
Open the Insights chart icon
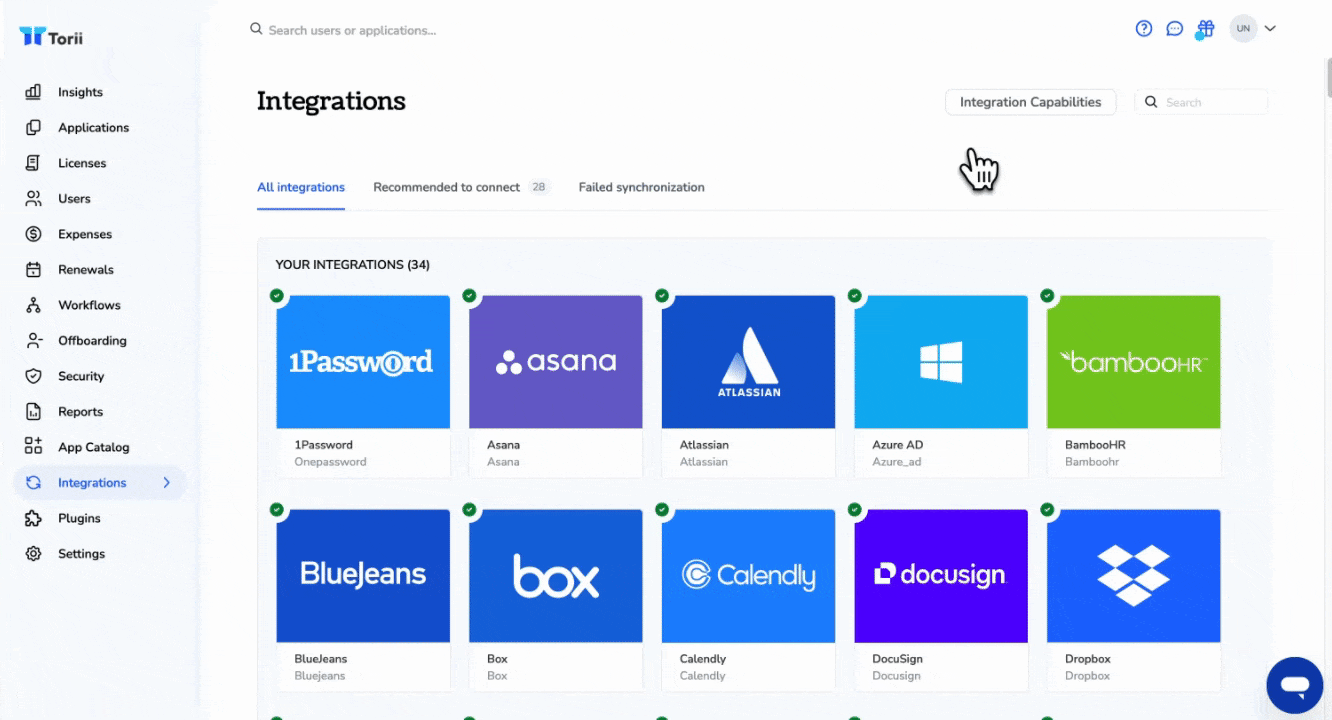click(x=33, y=92)
